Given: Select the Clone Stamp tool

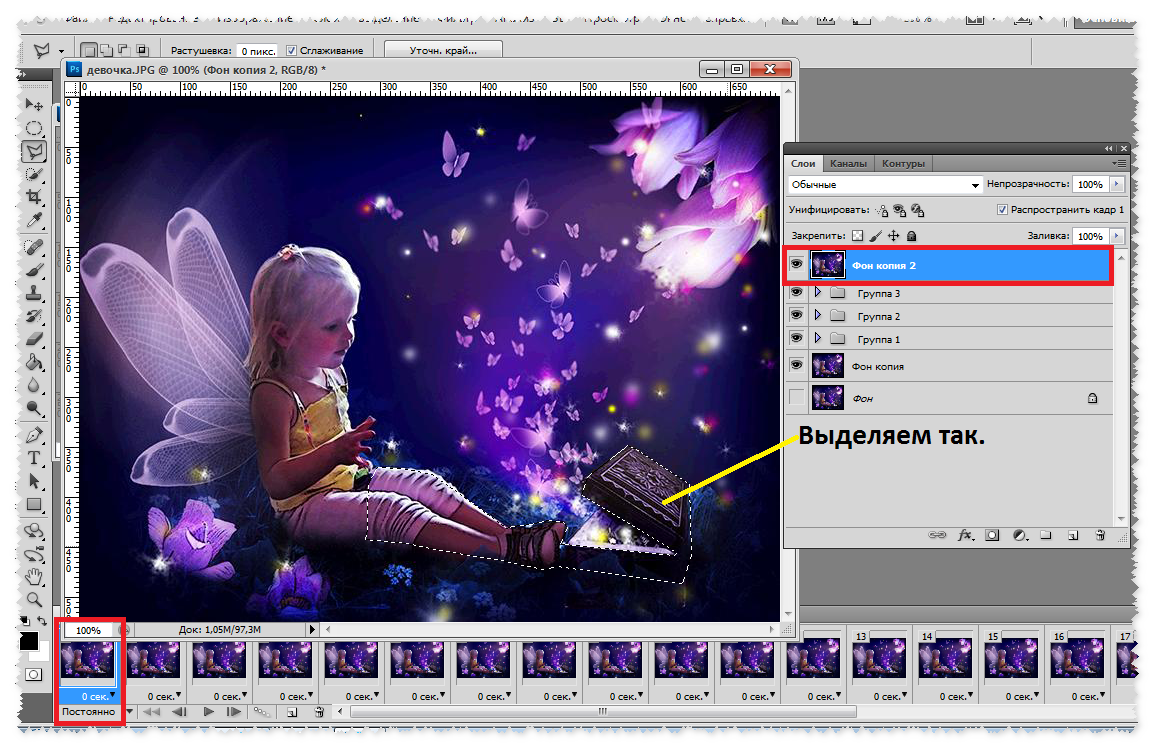Looking at the screenshot, I should pyautogui.click(x=34, y=293).
